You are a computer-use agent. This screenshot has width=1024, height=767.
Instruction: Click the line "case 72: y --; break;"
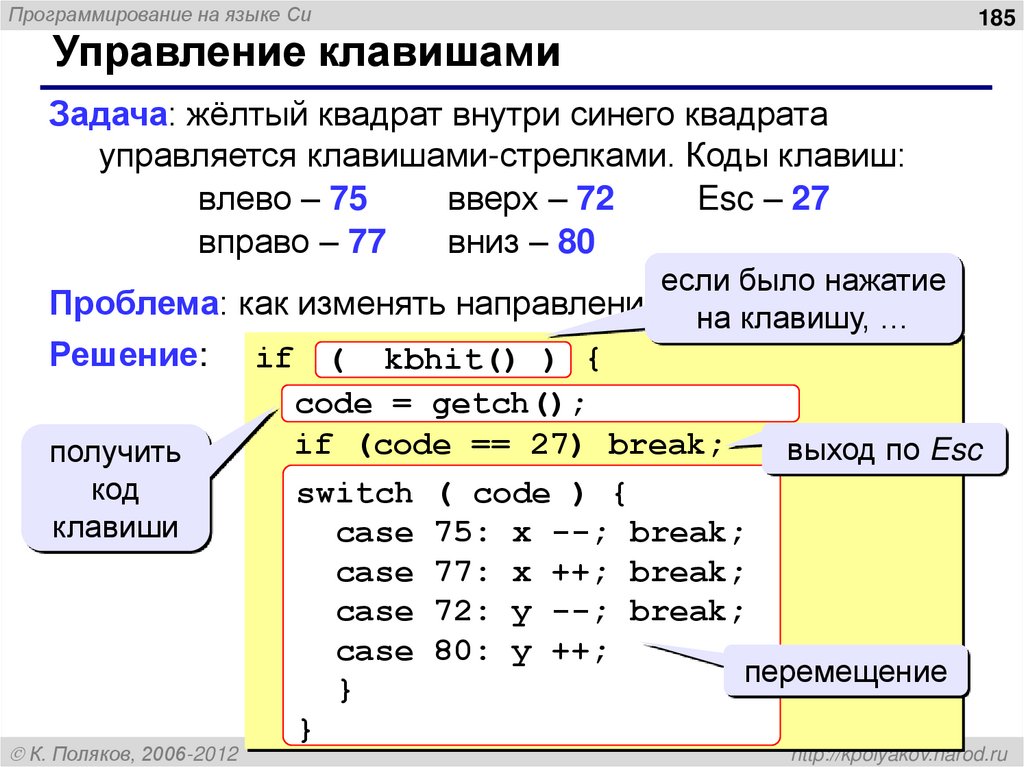[539, 612]
